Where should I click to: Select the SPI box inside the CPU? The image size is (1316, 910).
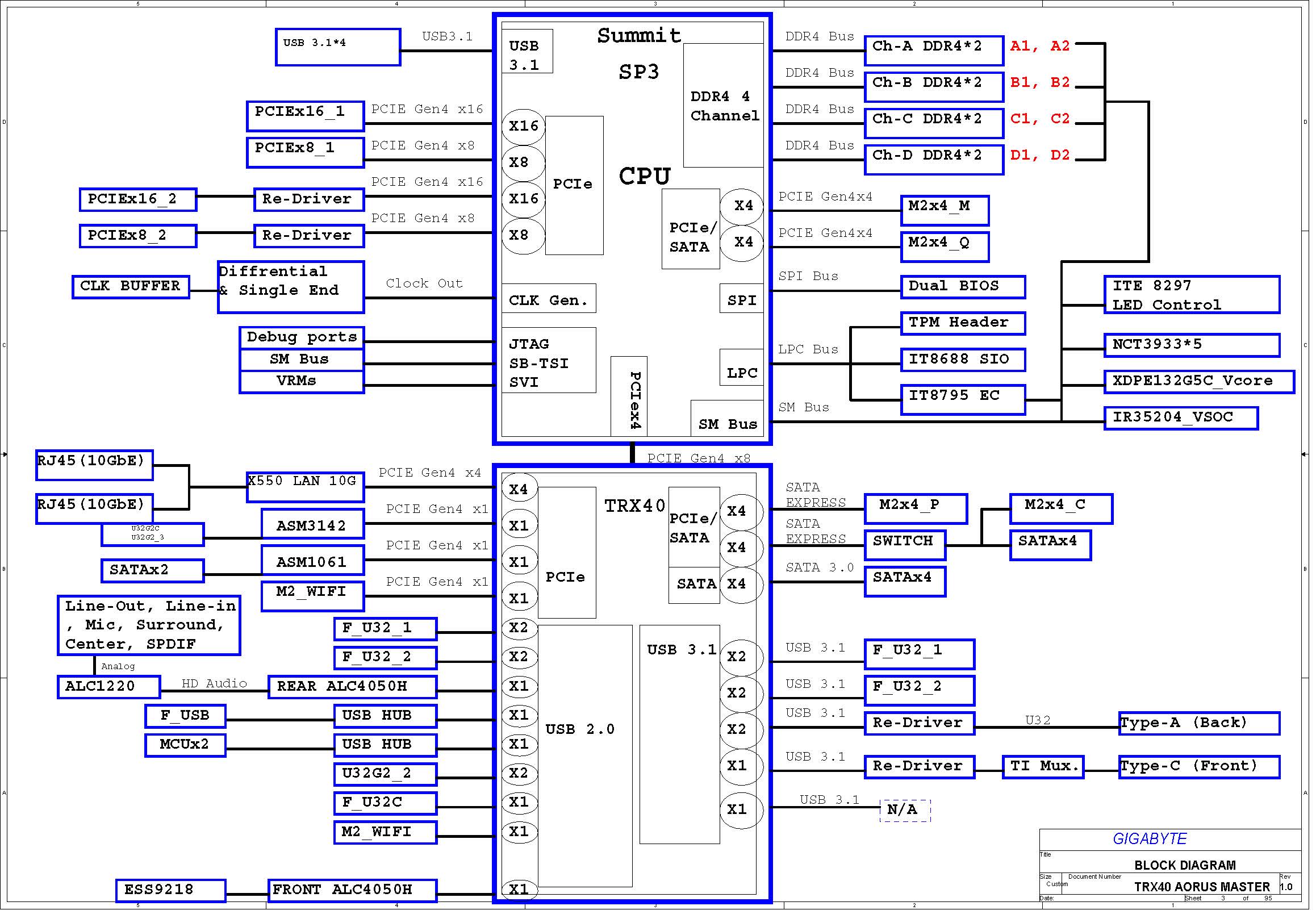[742, 299]
